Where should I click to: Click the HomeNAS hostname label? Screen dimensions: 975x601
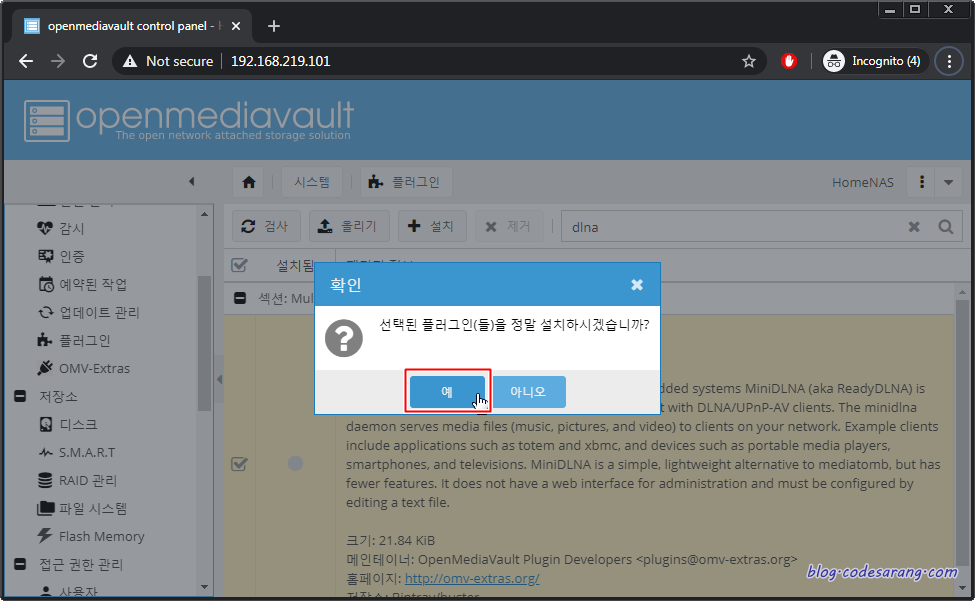pyautogui.click(x=862, y=182)
